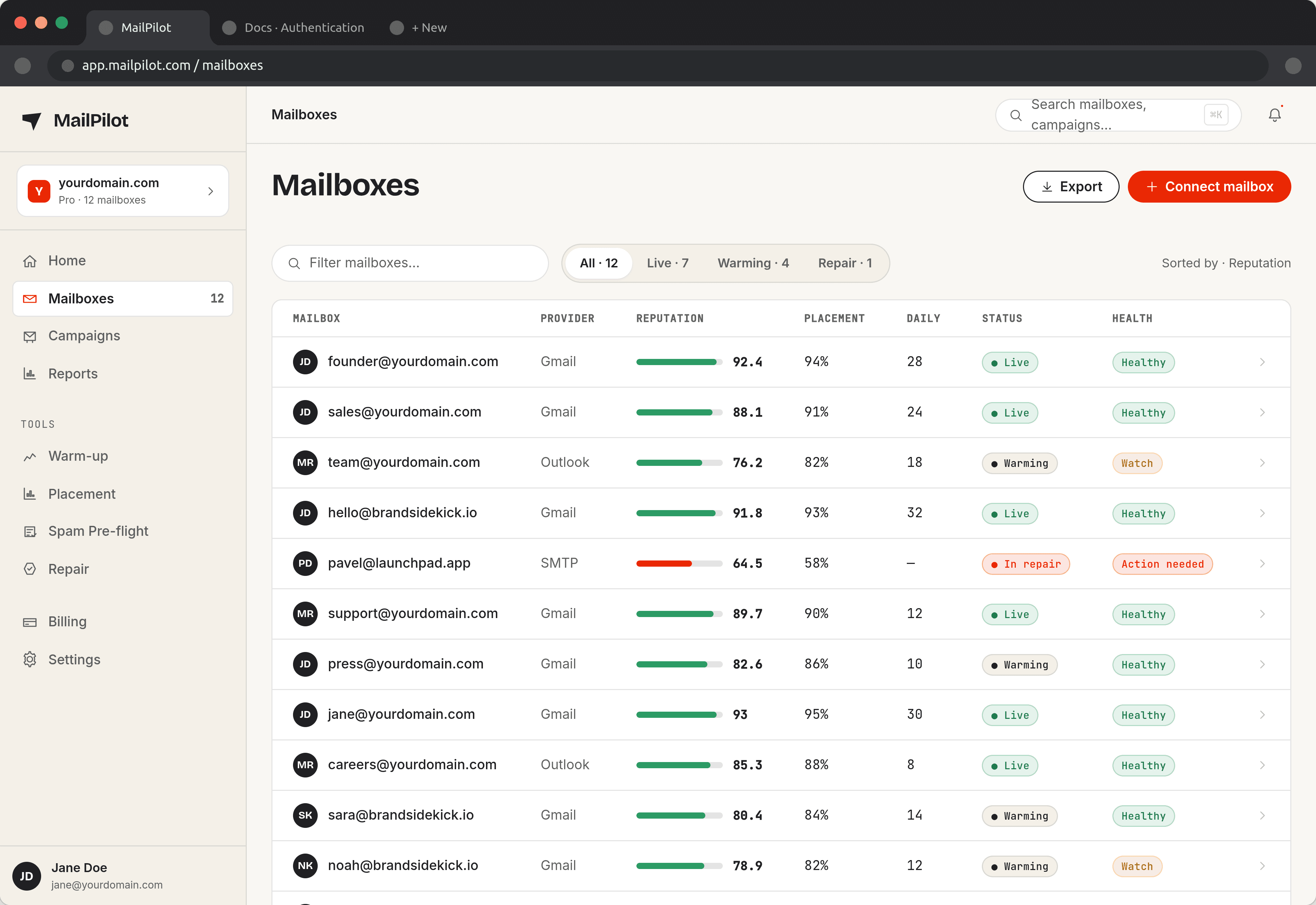This screenshot has width=1316, height=905.
Task: Click the SK avatar for sara@brandsidekick.io
Action: point(305,815)
